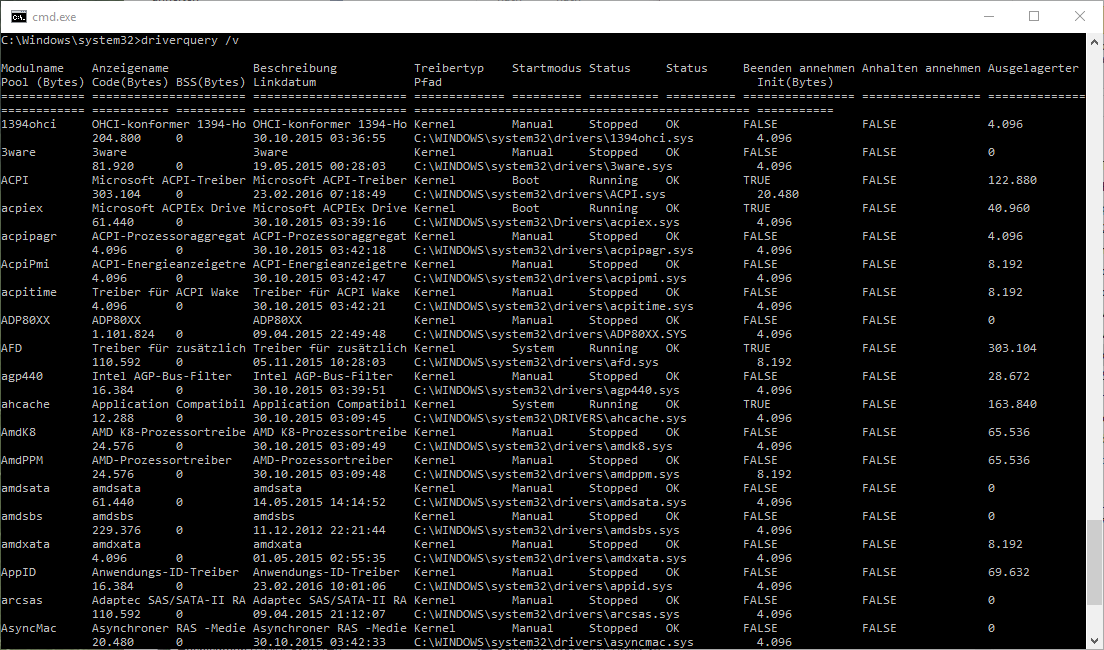
Task: Click the AmdK8 driver entry
Action: click(18, 431)
